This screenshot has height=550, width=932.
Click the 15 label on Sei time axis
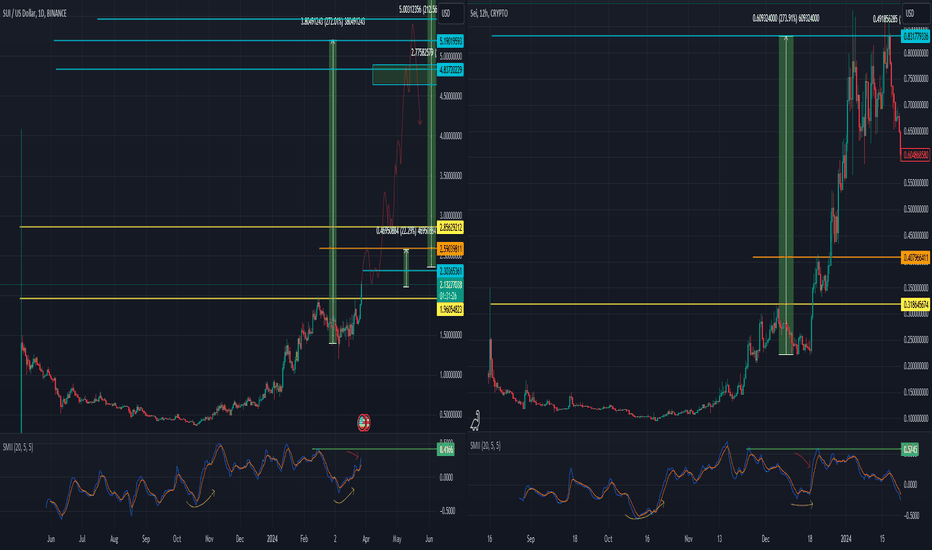[882, 539]
